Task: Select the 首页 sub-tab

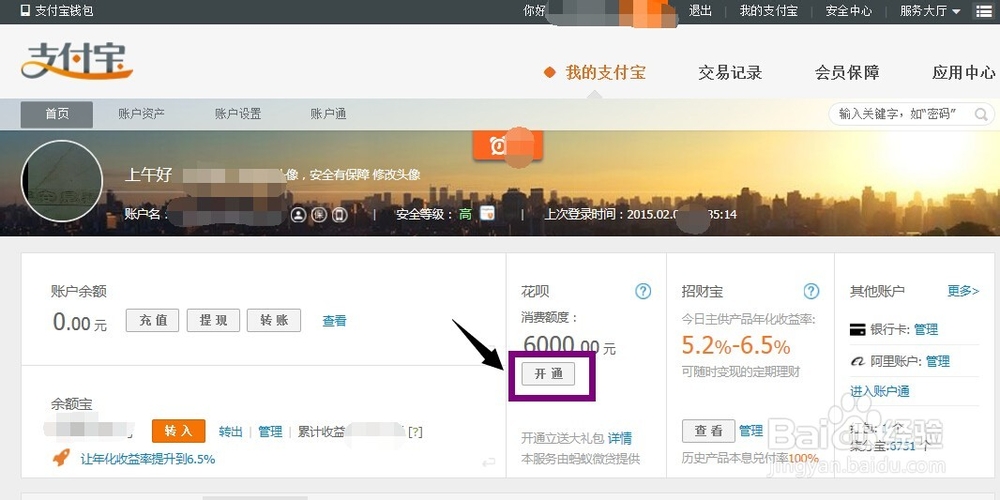Action: [57, 114]
